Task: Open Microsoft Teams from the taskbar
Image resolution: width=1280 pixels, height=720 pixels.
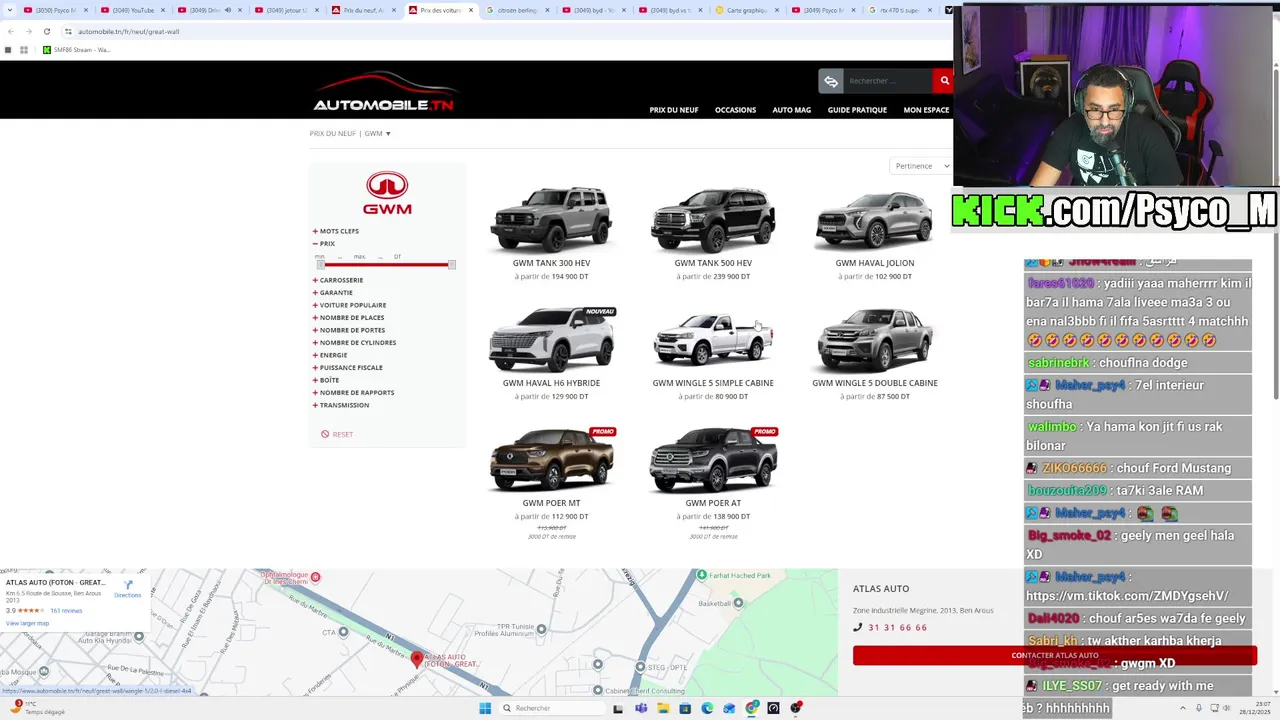Action: [x=641, y=708]
